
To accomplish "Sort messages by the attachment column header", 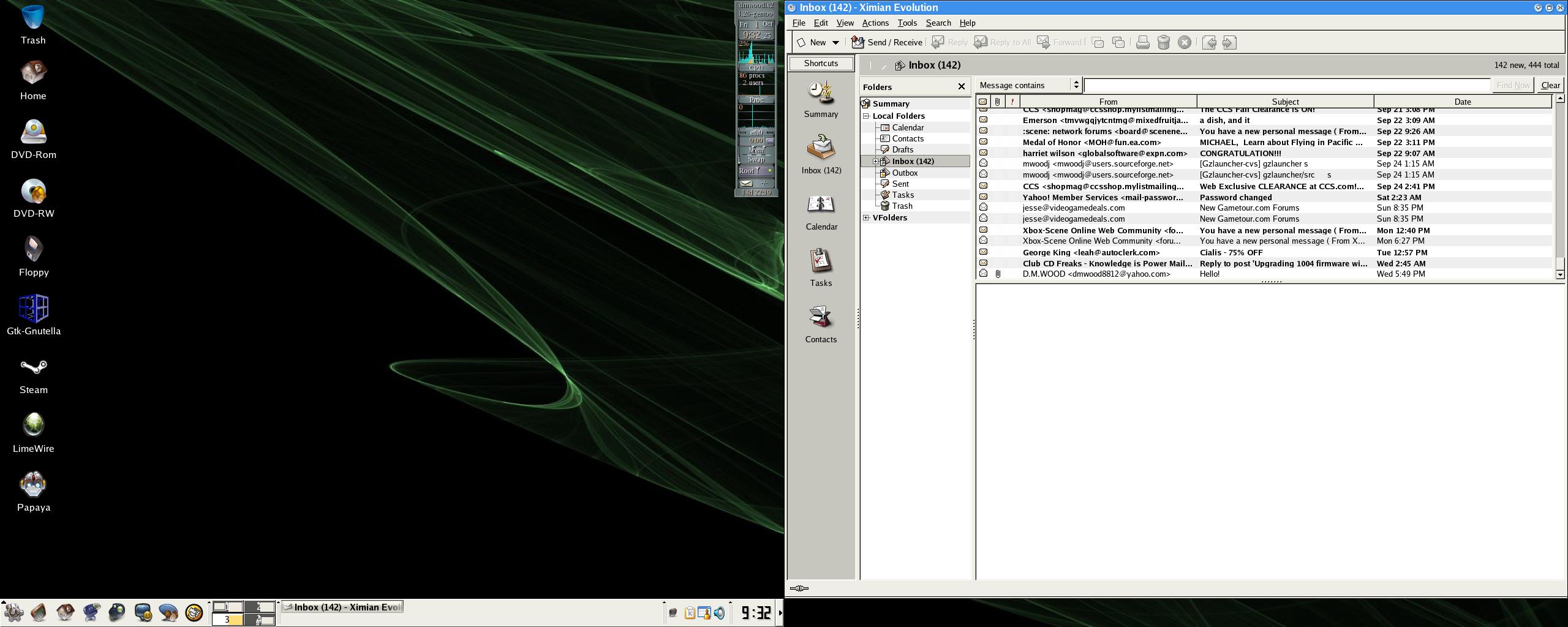I will point(997,102).
